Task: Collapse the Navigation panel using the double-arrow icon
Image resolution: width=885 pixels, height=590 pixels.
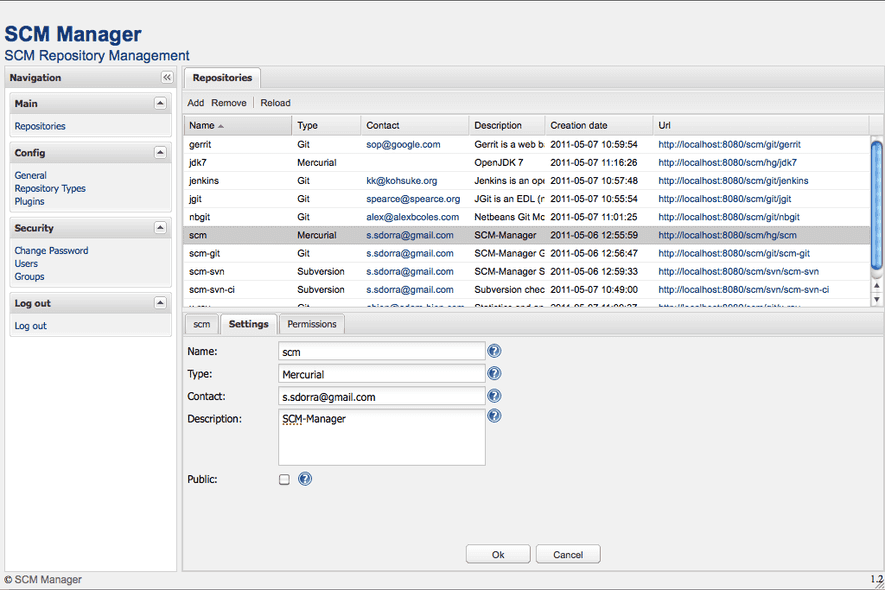Action: coord(167,77)
